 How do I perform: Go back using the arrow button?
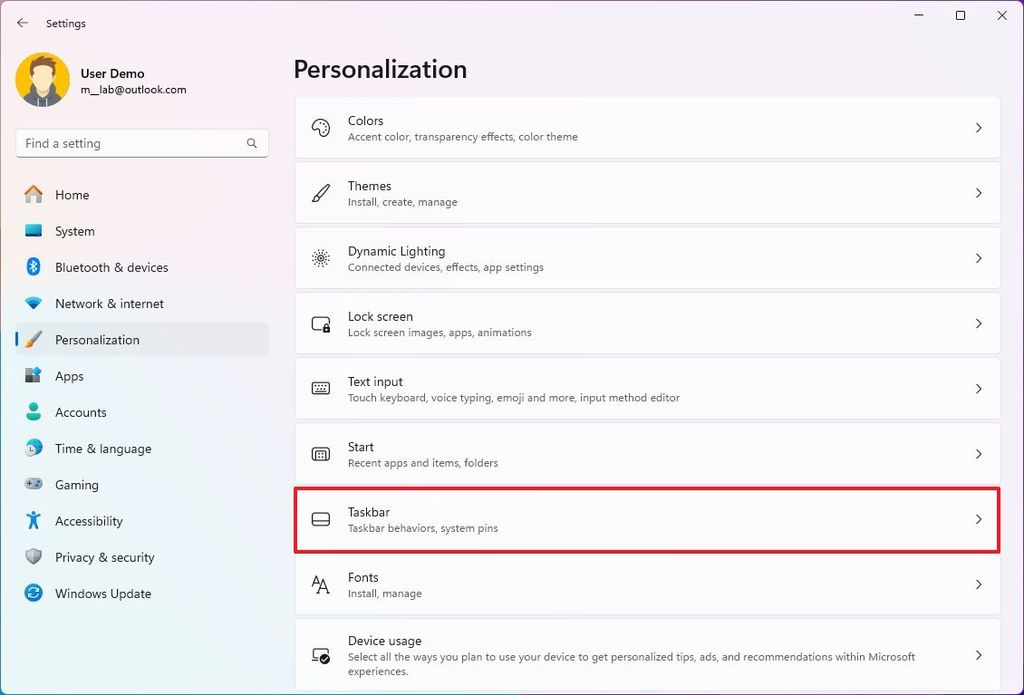(22, 22)
